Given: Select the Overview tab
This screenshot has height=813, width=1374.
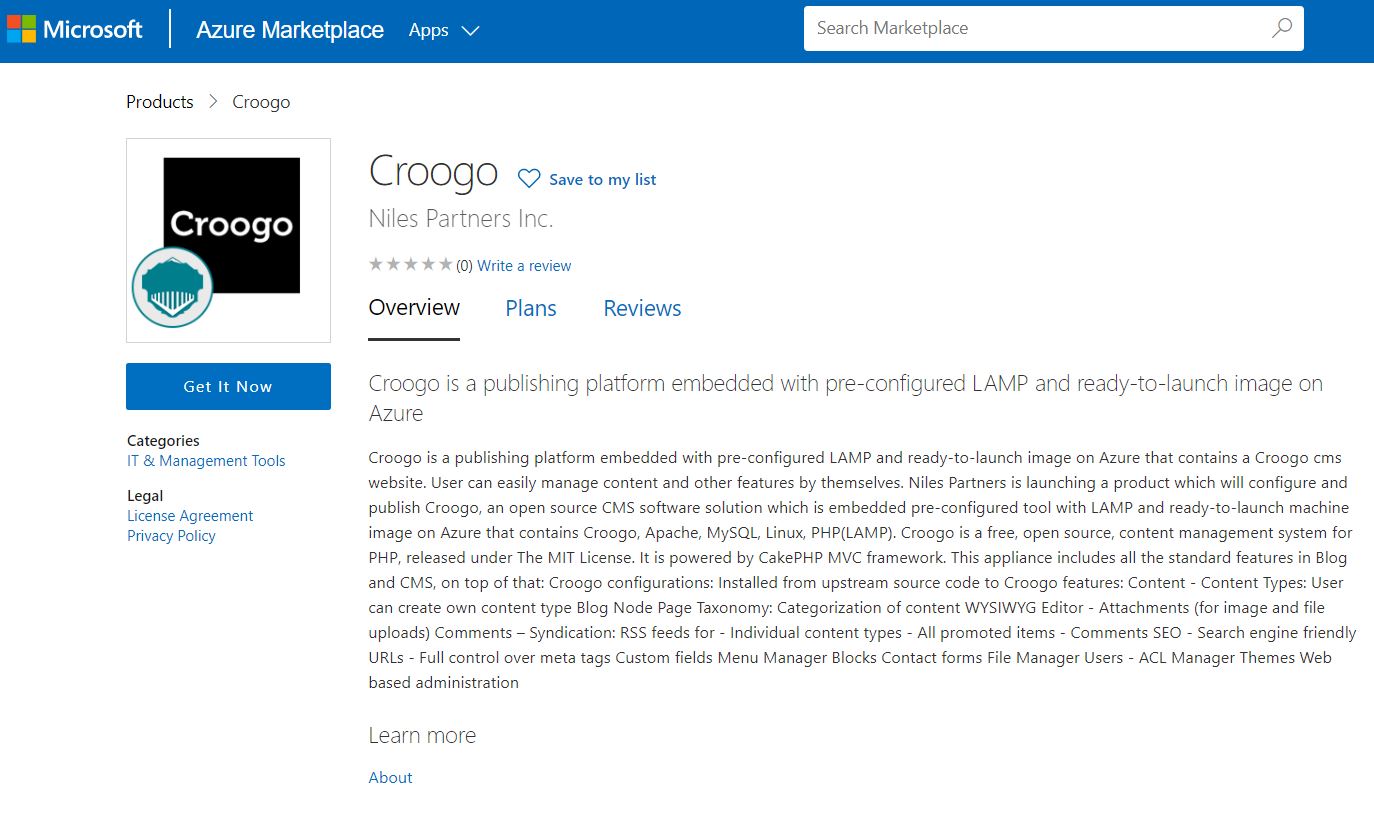Looking at the screenshot, I should tap(414, 308).
